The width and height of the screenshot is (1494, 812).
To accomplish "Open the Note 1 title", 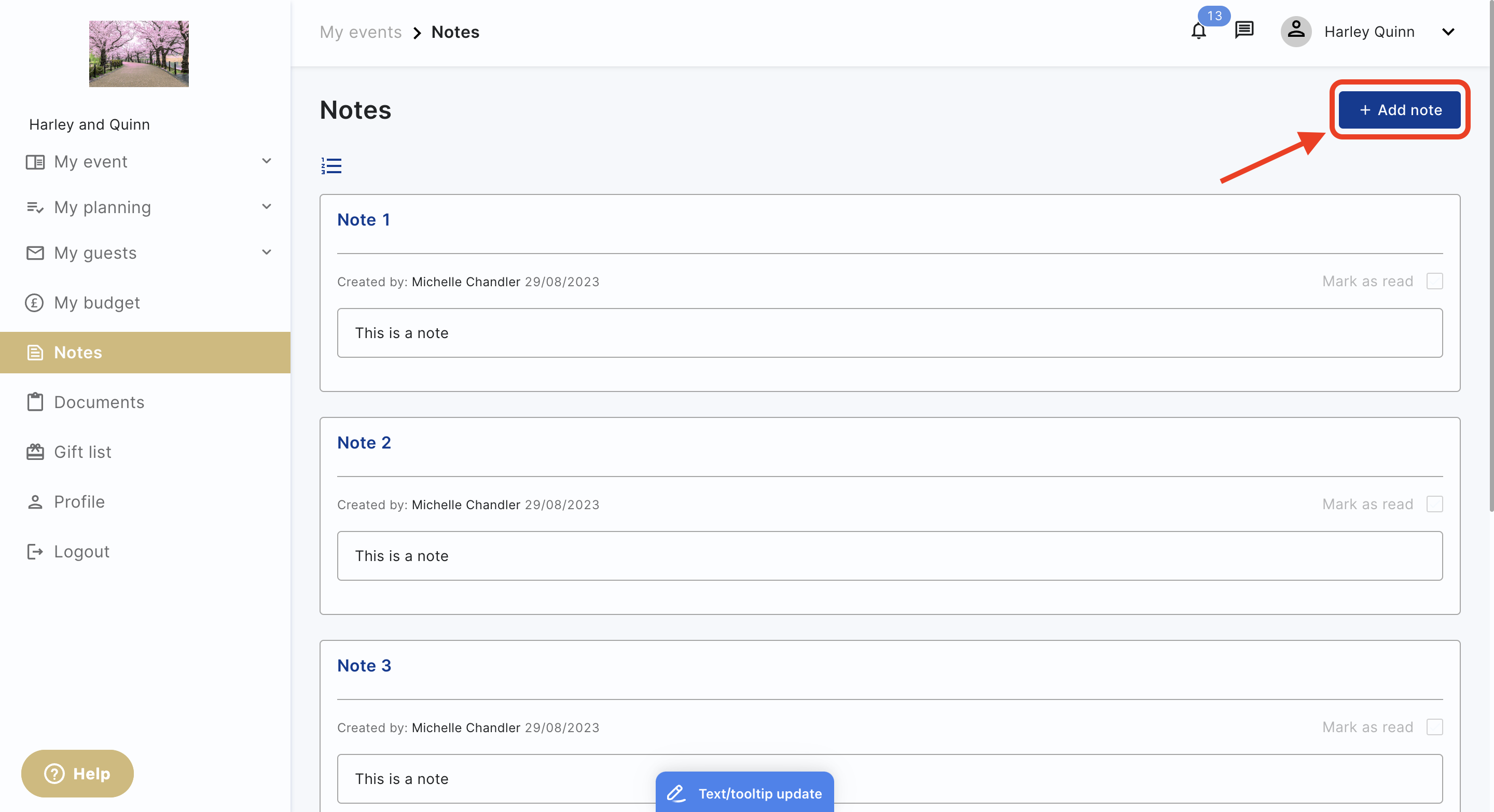I will click(363, 220).
